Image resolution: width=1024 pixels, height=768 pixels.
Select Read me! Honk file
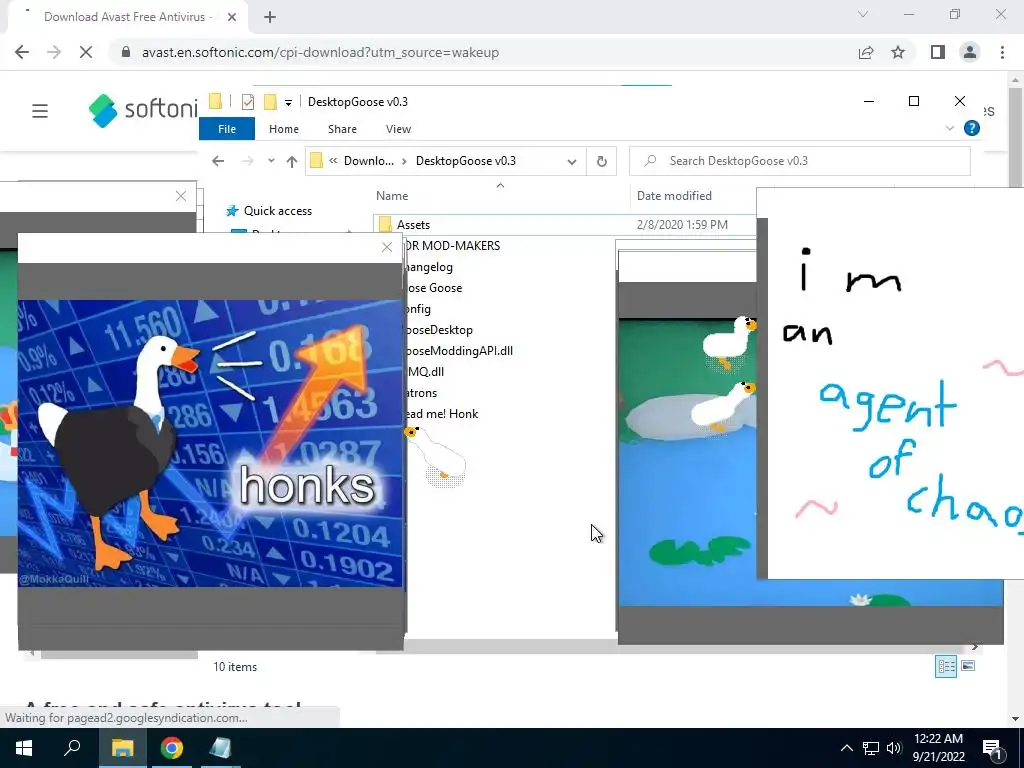pos(441,413)
